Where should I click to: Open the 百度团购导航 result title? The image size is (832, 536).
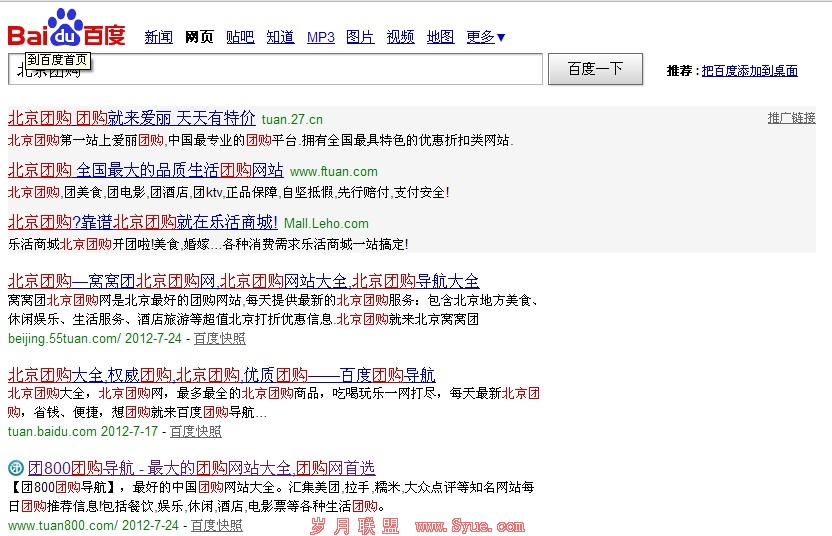221,375
